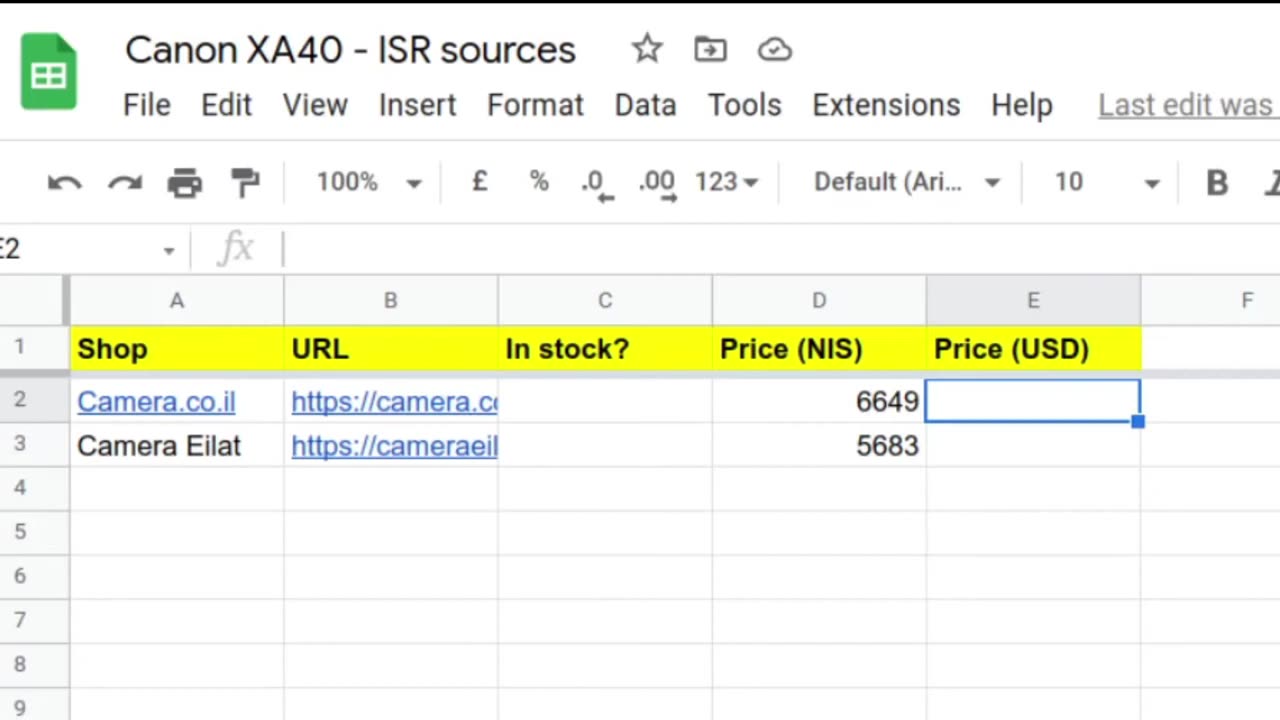Open the Help menu
Screen dimensions: 1280x720
pyautogui.click(x=1022, y=105)
